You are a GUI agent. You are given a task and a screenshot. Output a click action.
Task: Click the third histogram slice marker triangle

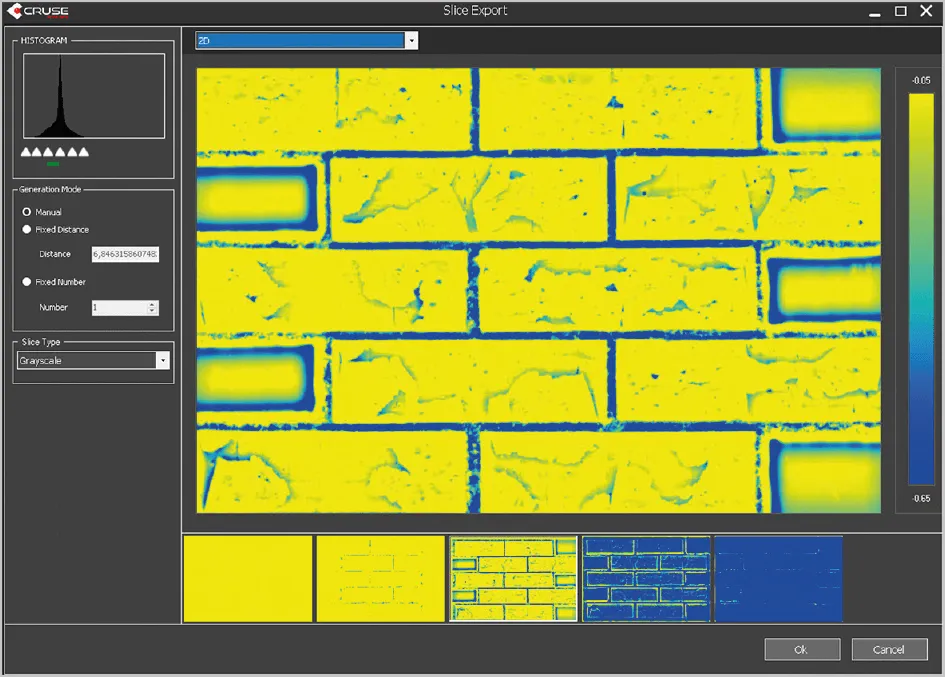pos(49,152)
